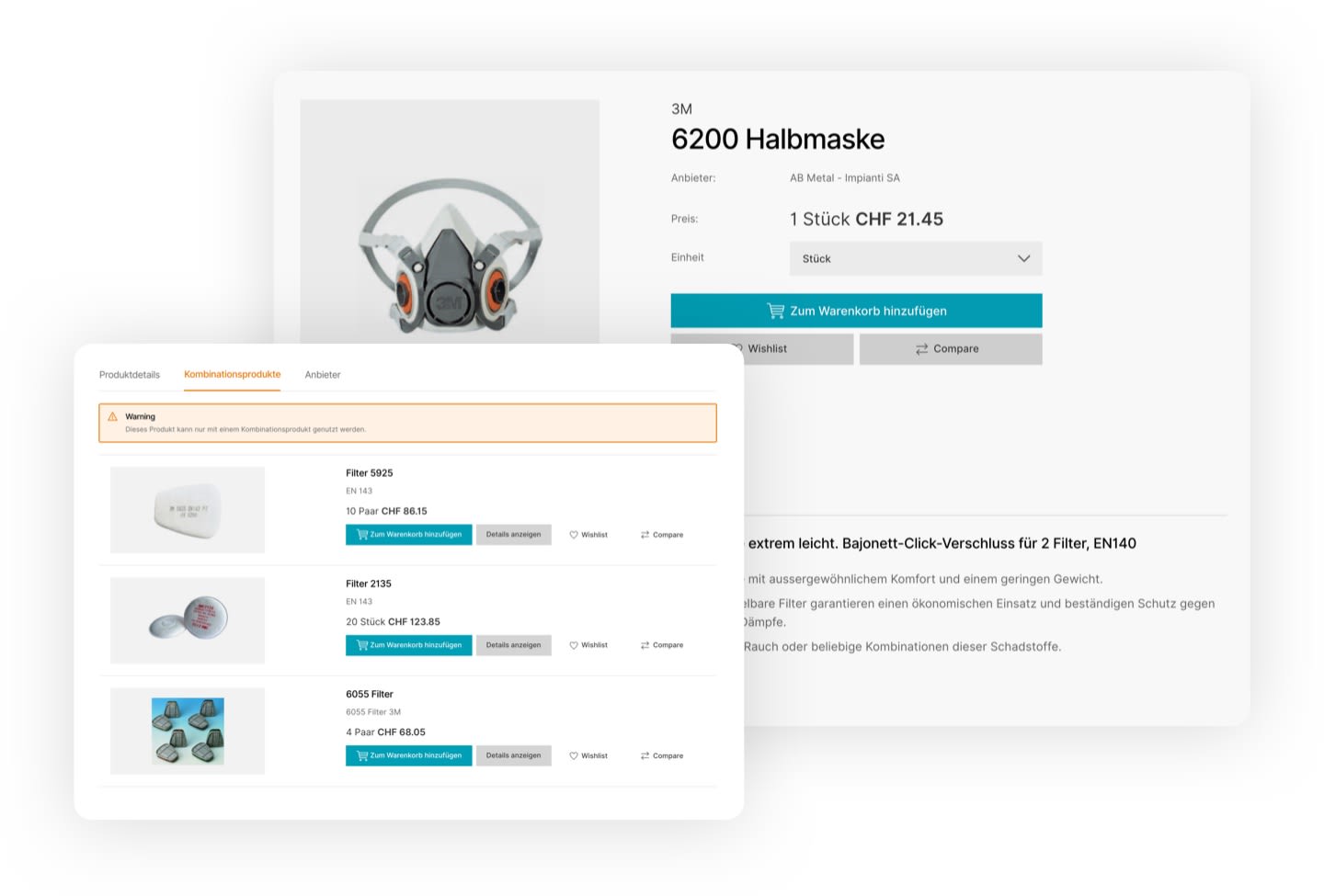The height and width of the screenshot is (896, 1324).
Task: Compare 6055 Filter
Action: [662, 756]
